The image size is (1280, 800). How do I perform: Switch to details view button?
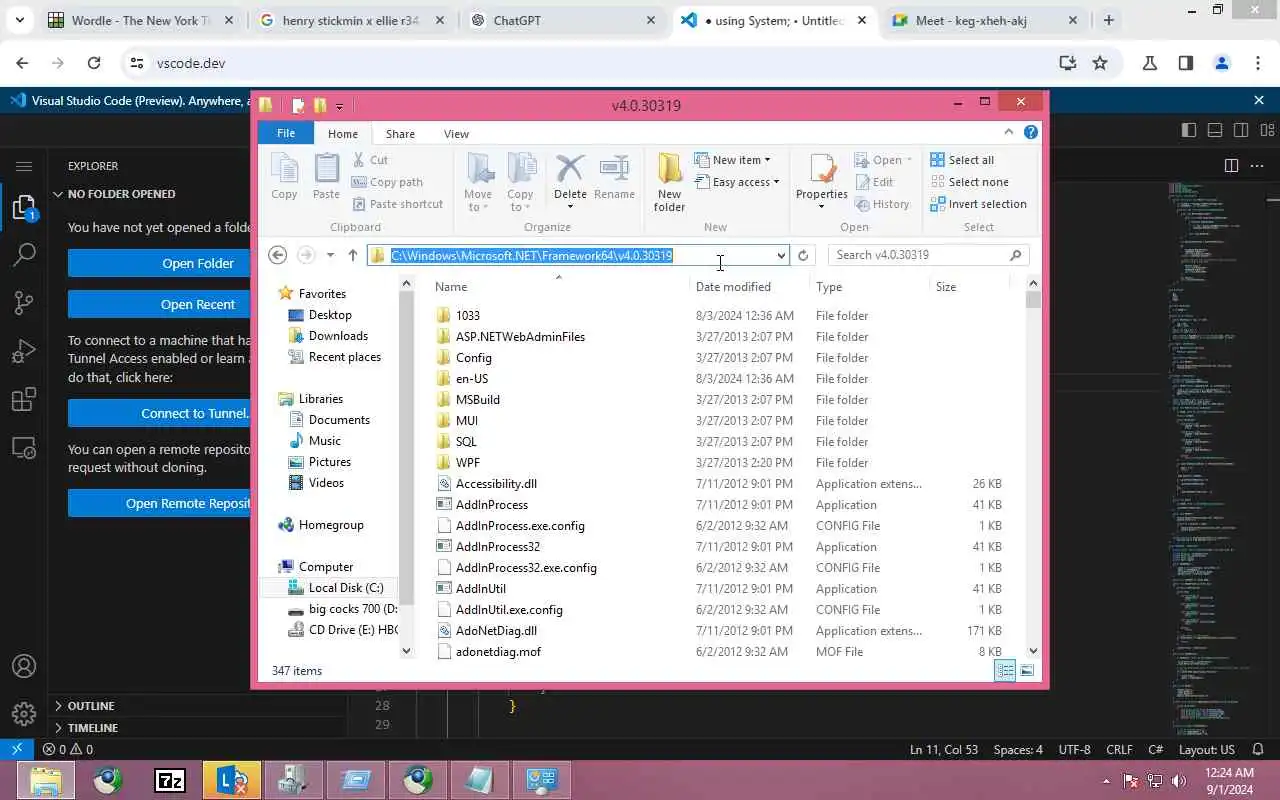coord(1005,671)
